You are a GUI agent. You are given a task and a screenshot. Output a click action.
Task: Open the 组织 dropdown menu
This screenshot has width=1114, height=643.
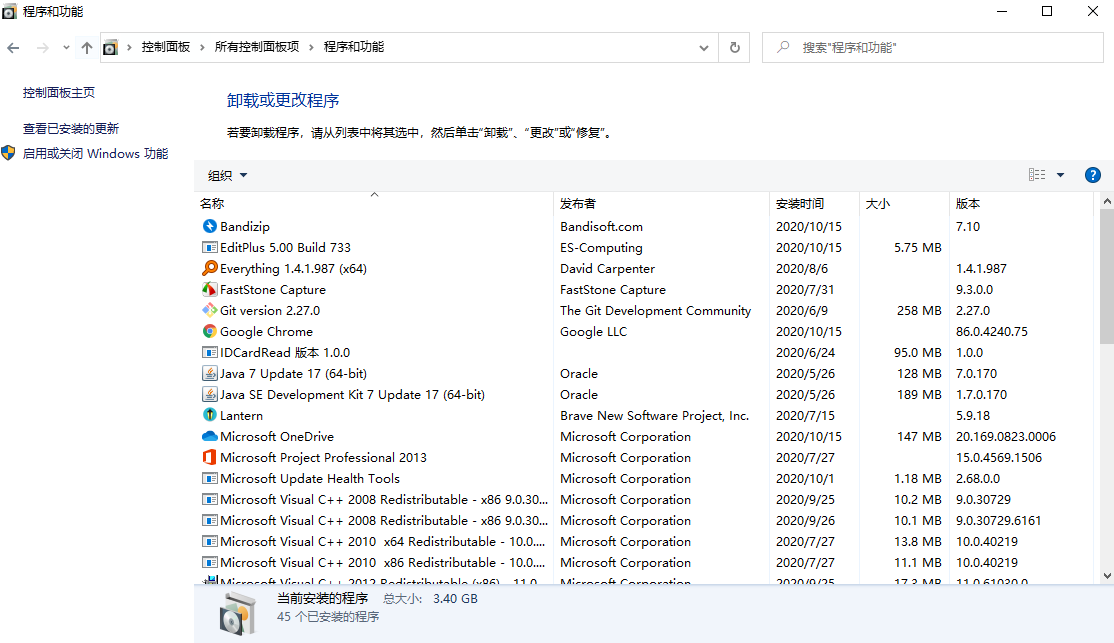(227, 175)
